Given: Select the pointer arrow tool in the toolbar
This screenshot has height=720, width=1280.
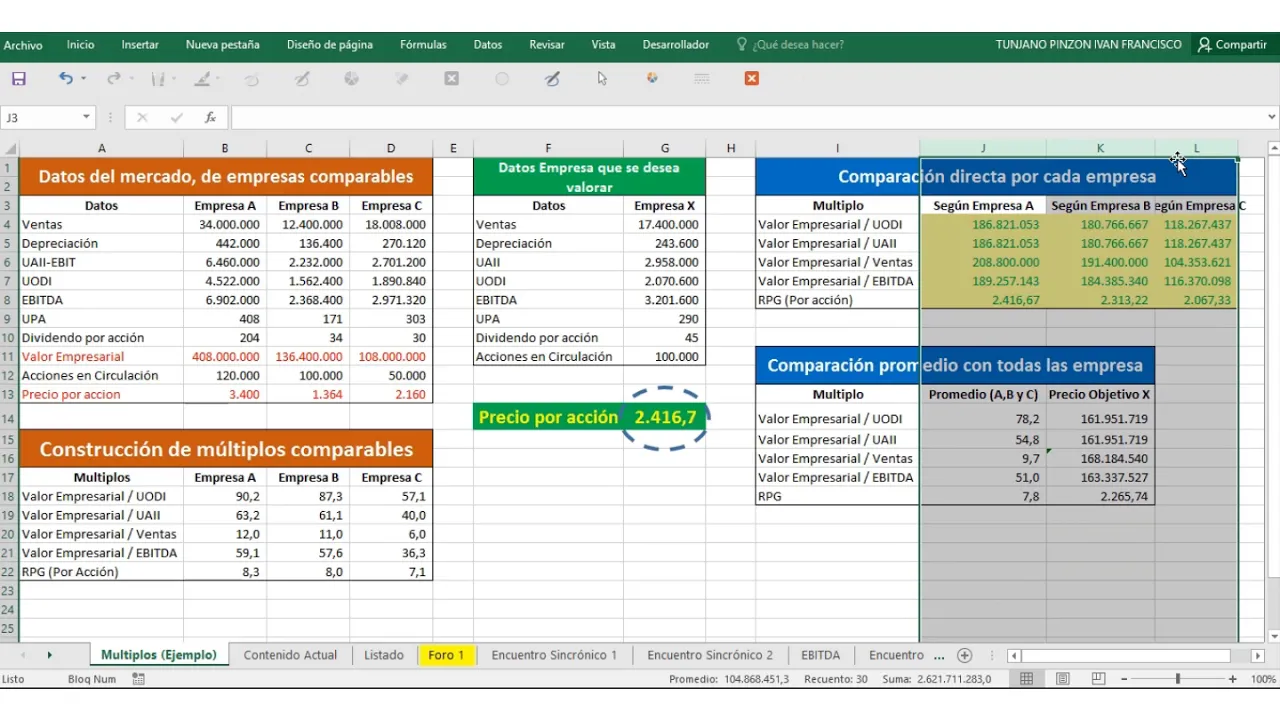Looking at the screenshot, I should click(x=602, y=78).
